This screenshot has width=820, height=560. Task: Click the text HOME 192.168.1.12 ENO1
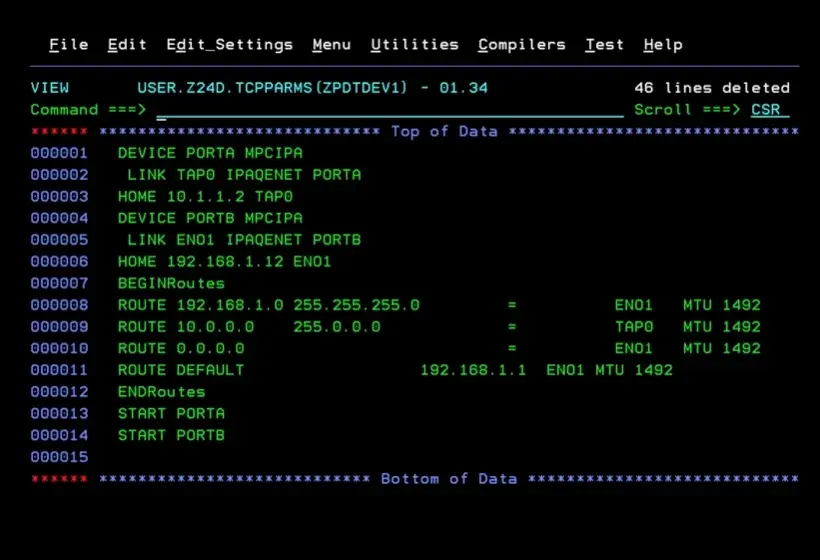224,261
